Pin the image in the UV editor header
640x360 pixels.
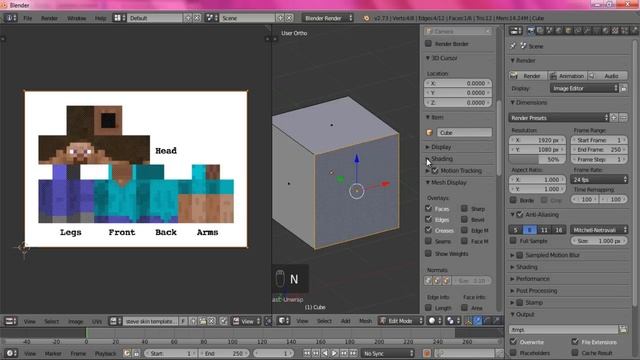coord(223,321)
